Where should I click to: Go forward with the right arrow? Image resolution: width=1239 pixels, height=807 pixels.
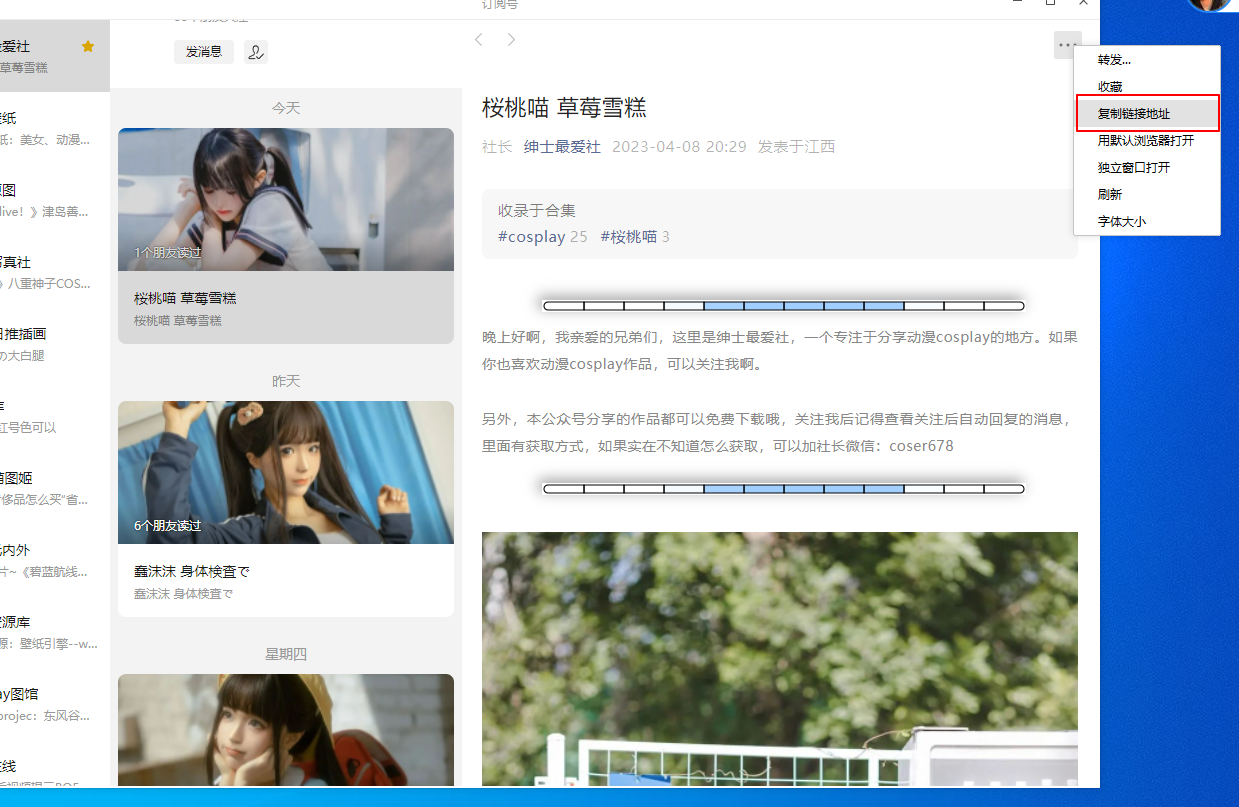[511, 40]
